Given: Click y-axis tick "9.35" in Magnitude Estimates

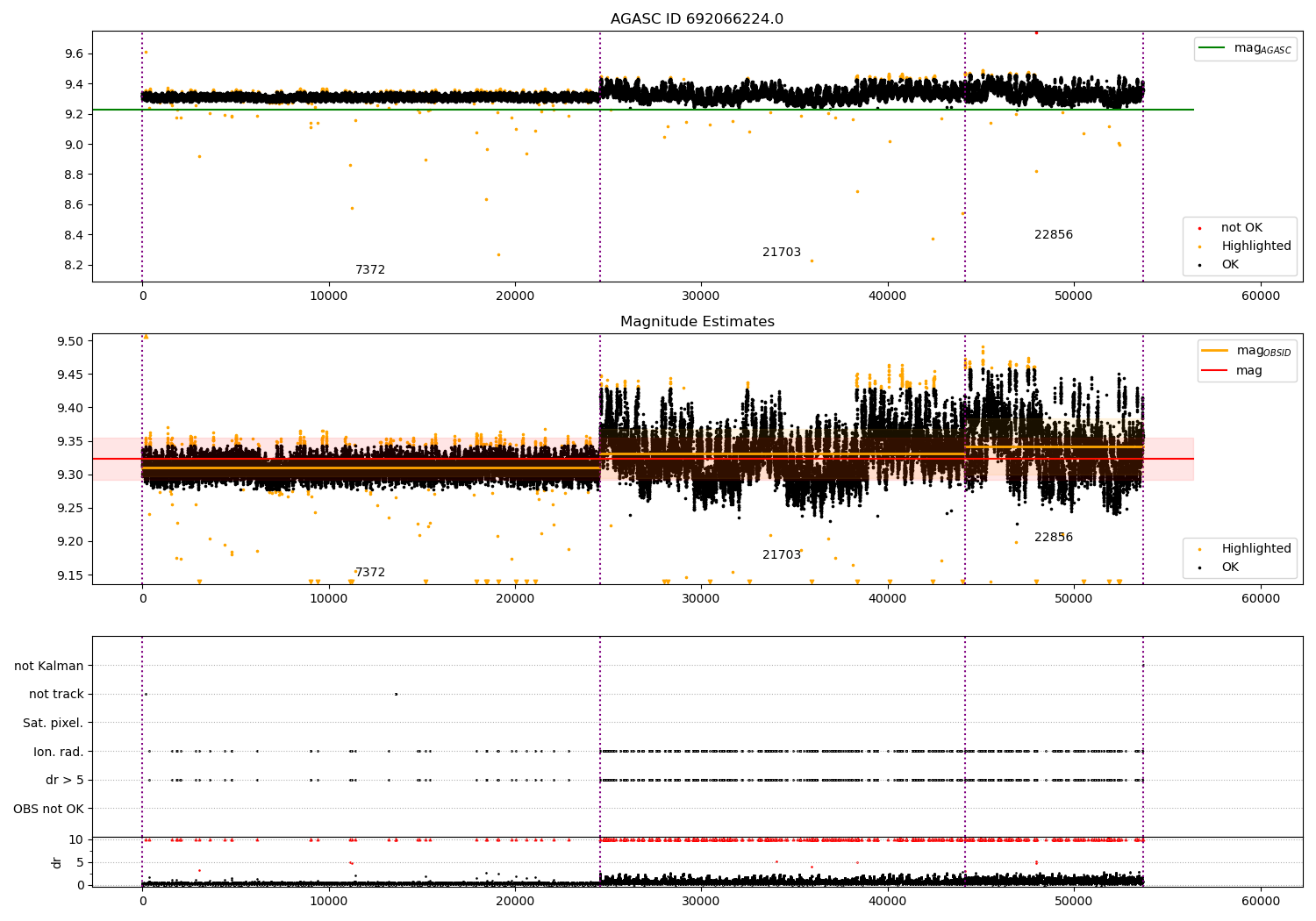Looking at the screenshot, I should coord(70,441).
